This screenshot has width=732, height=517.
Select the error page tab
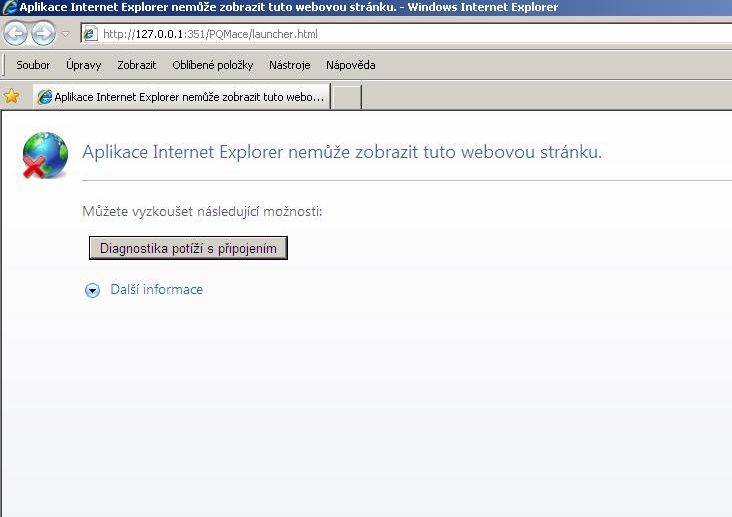click(x=181, y=97)
